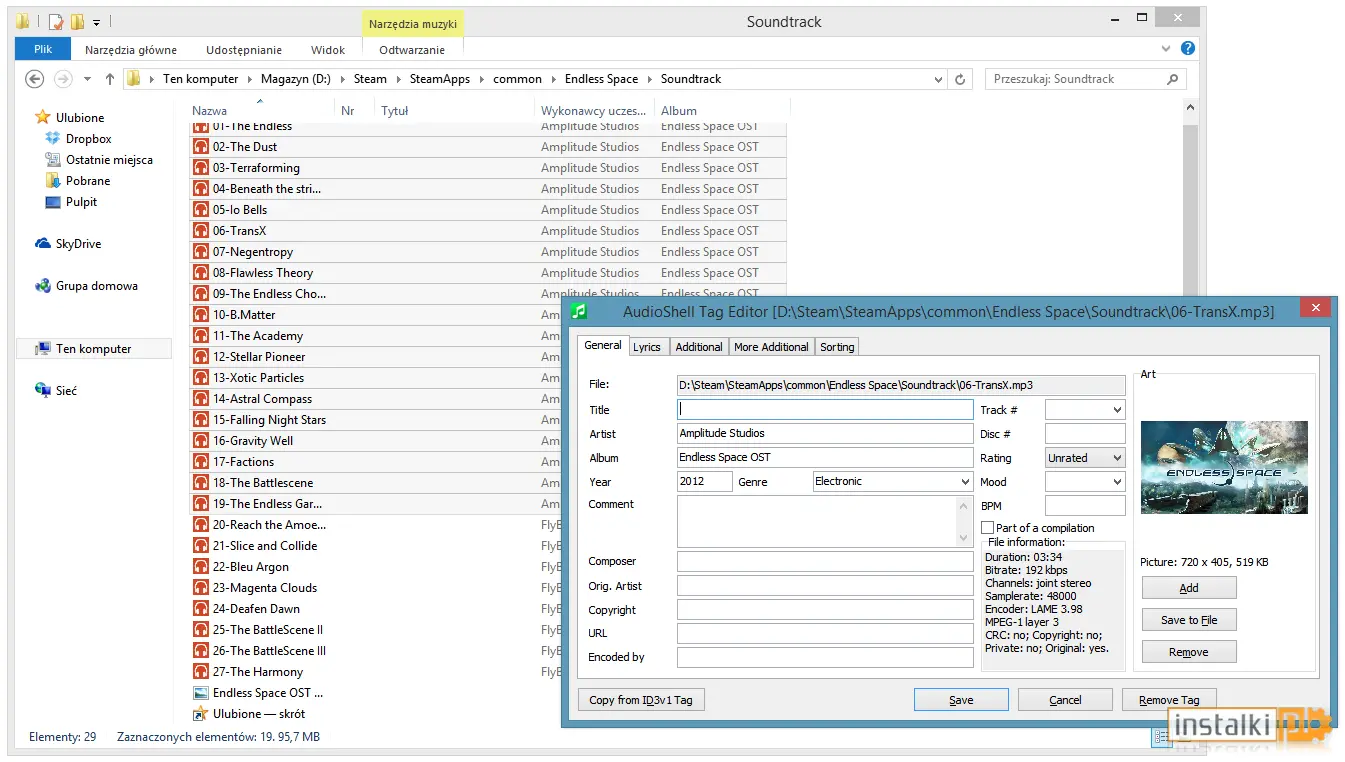Click the Up one level arrow
The width and height of the screenshot is (1345, 762).
click(110, 79)
